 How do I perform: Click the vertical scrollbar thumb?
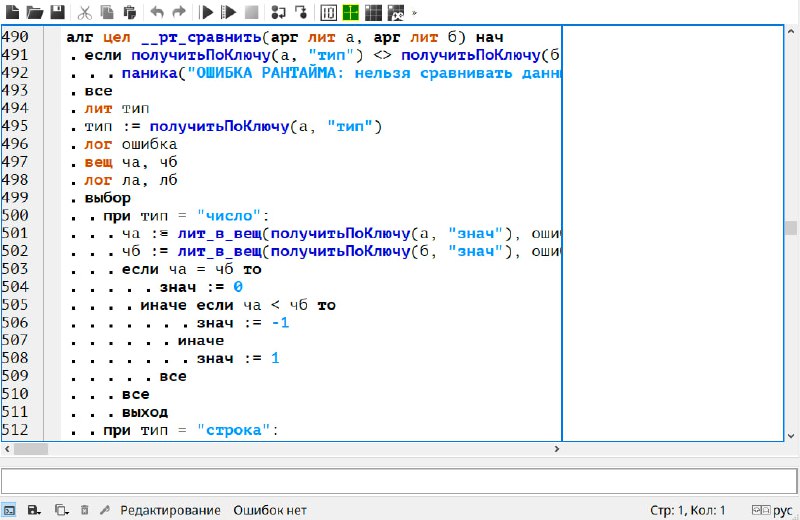(791, 227)
